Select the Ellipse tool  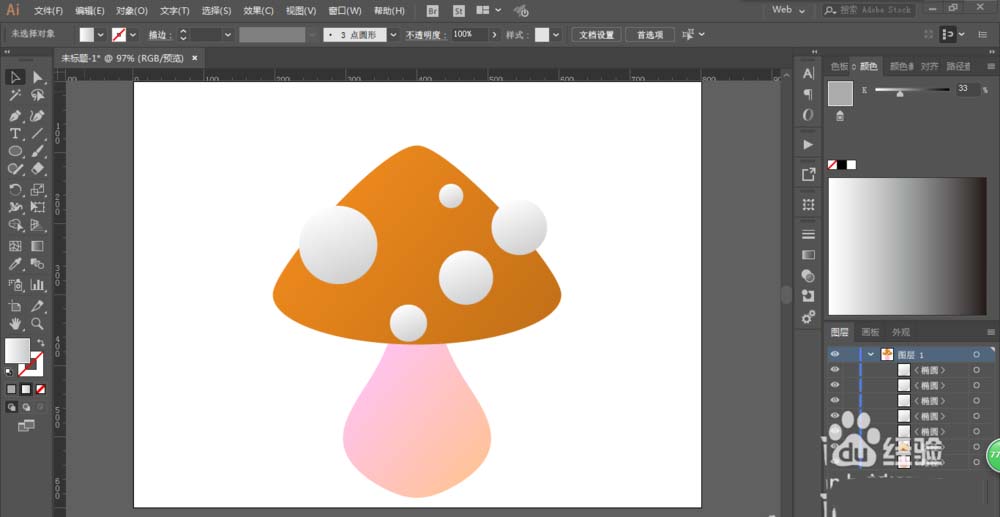(x=15, y=152)
